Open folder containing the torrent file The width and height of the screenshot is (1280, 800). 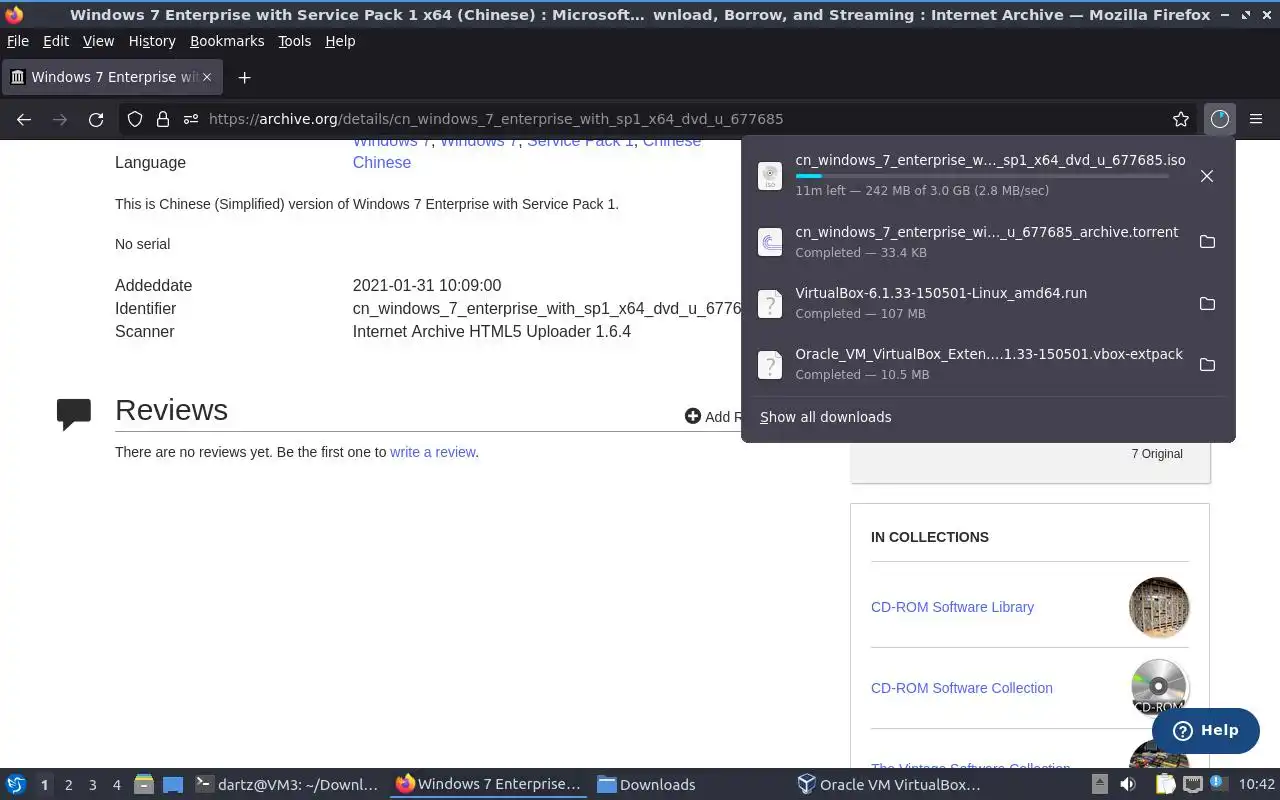point(1207,242)
